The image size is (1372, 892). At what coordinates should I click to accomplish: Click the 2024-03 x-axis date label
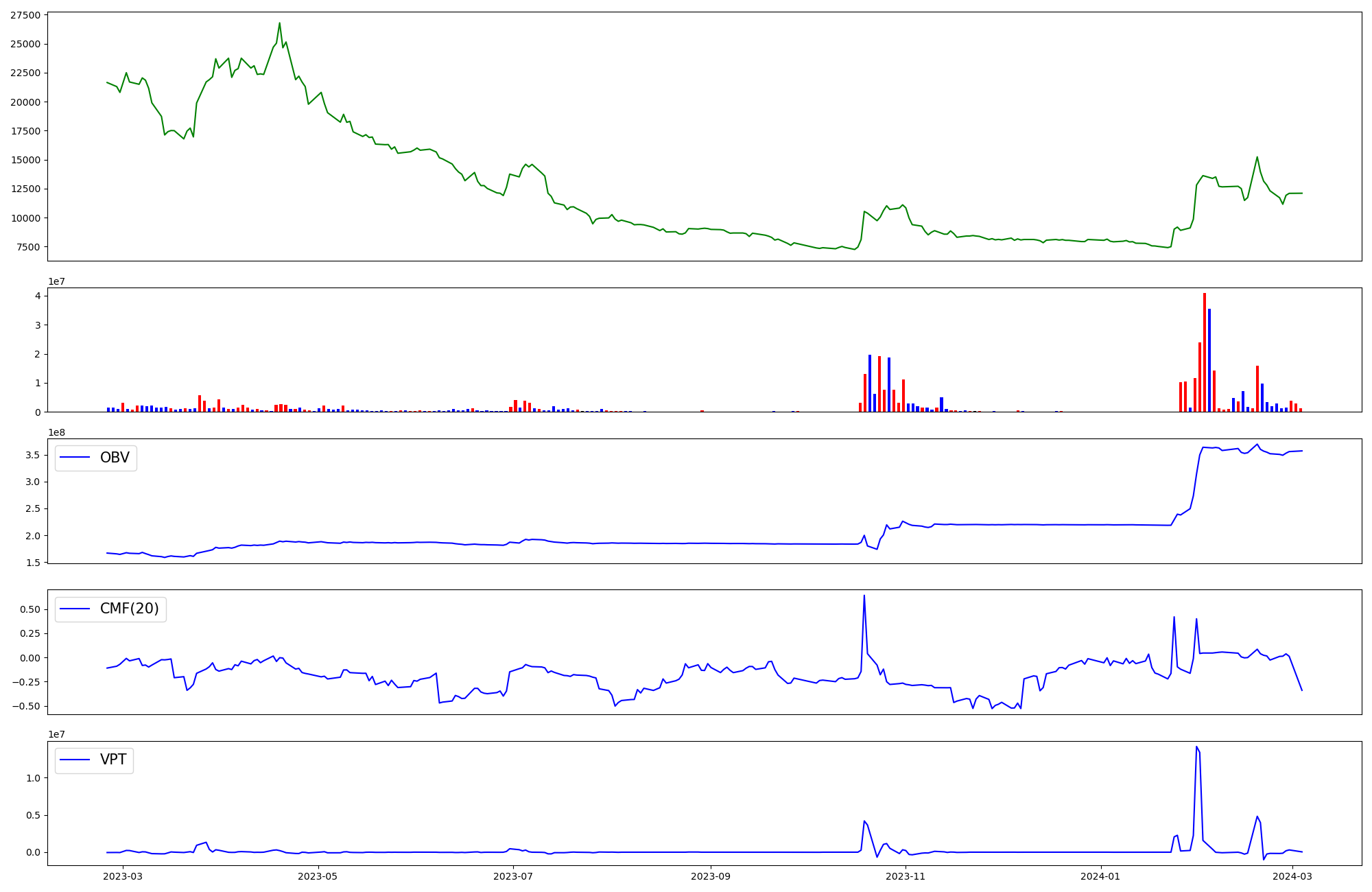click(1292, 876)
